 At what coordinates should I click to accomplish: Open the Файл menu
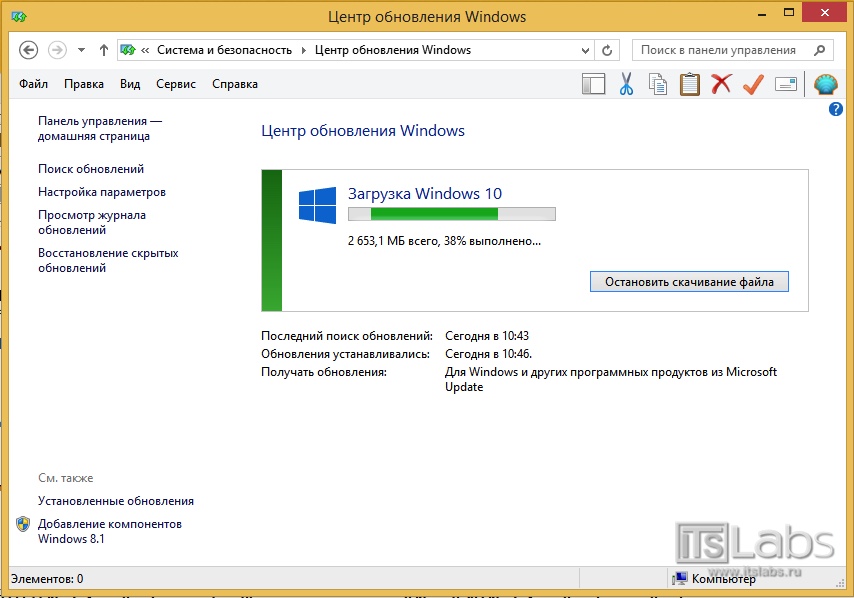33,84
